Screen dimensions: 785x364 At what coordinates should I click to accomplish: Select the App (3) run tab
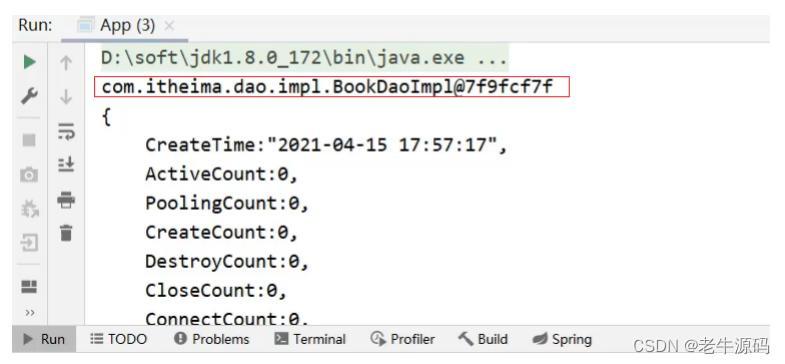pyautogui.click(x=117, y=26)
